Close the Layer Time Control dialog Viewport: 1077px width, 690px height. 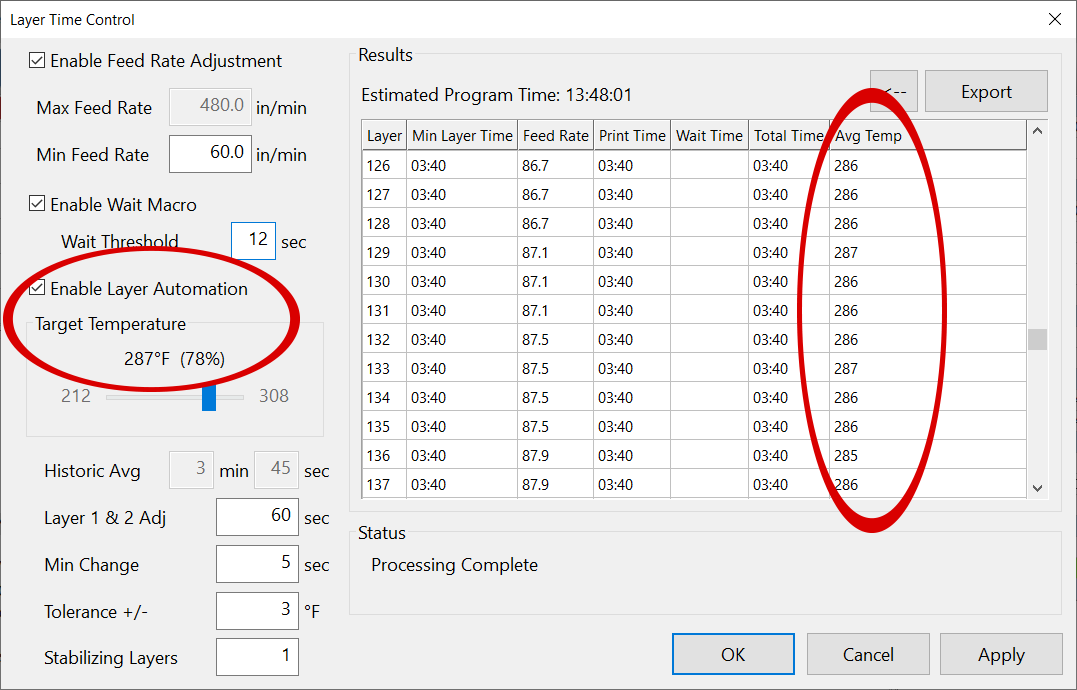click(x=1054, y=19)
